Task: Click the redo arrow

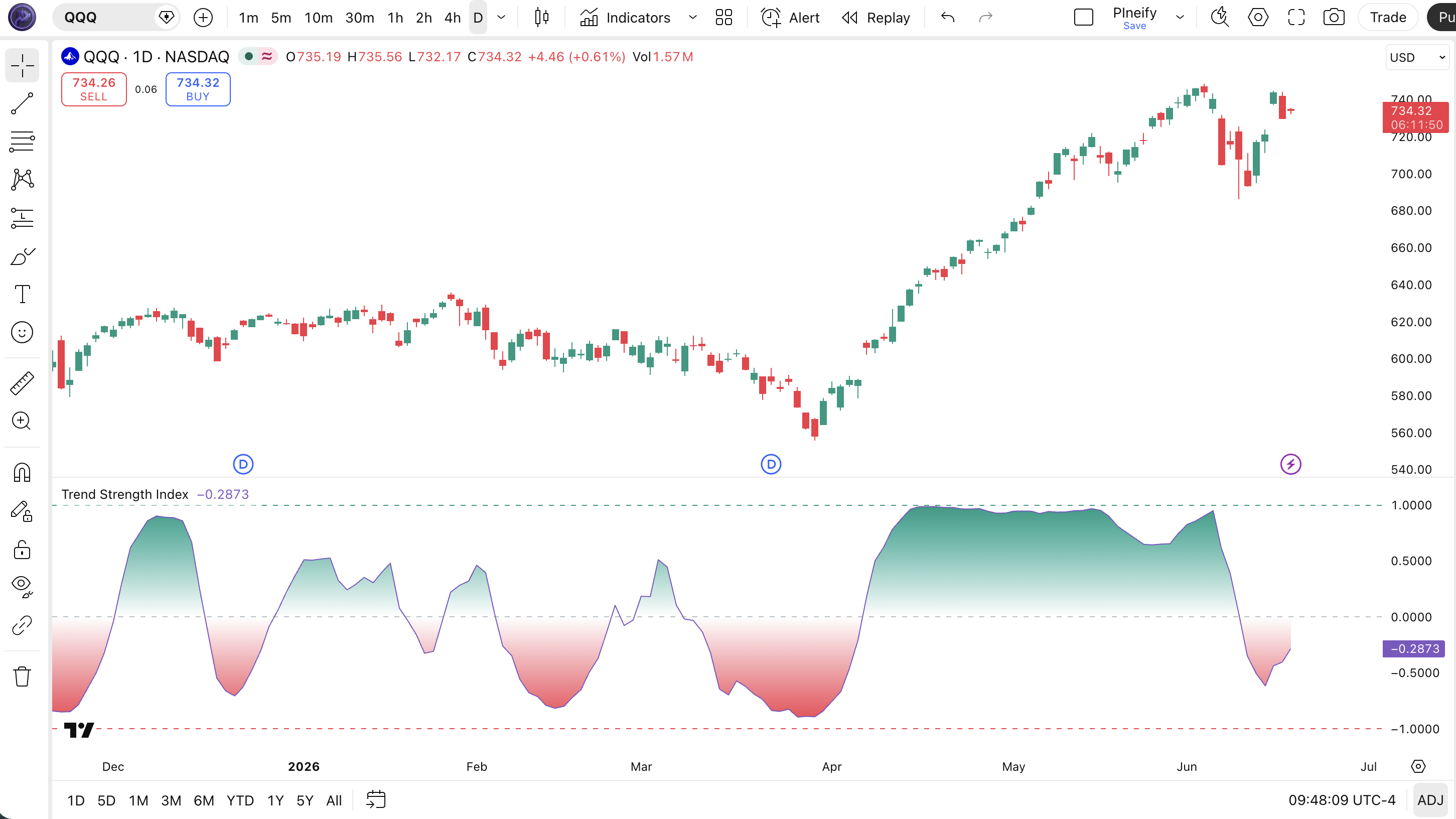Action: [986, 18]
